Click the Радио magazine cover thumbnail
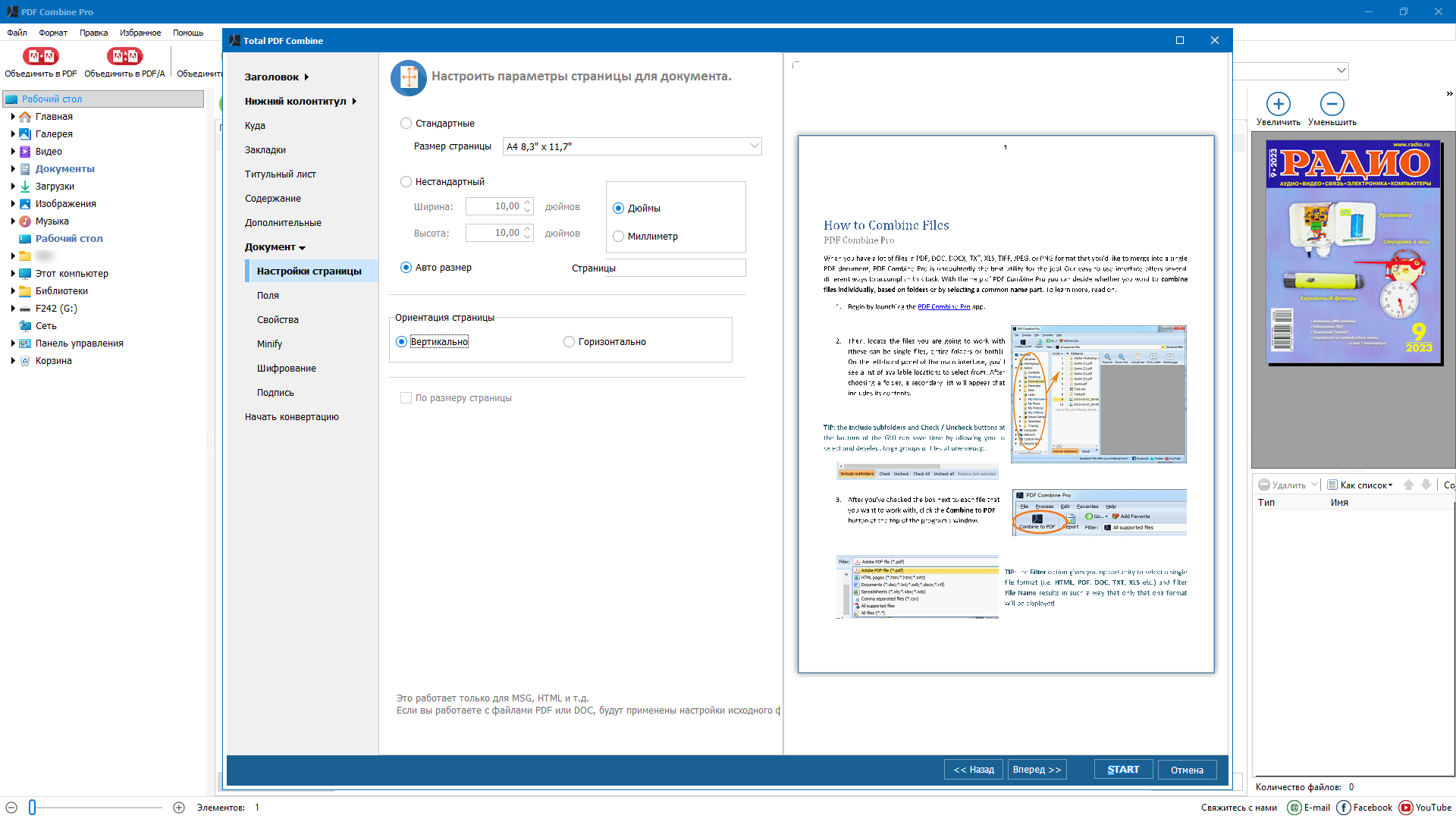Viewport: 1456px width, 819px height. [x=1354, y=250]
